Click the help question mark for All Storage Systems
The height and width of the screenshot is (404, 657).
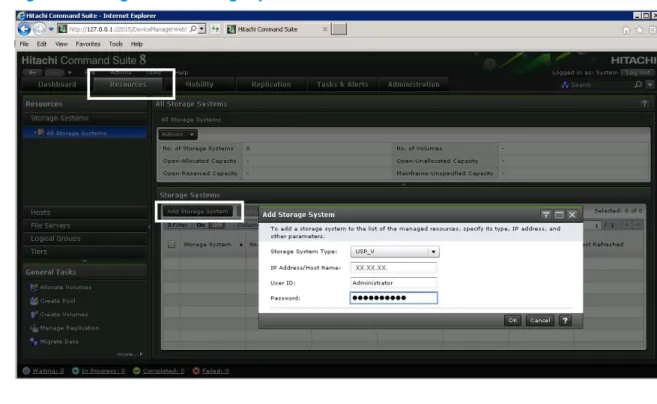pos(644,104)
